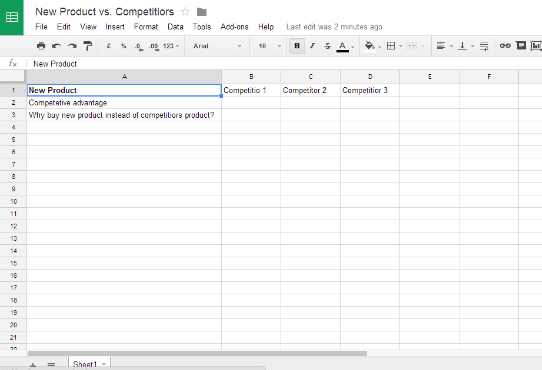Open the Sheet1 tab dropdown arrow
This screenshot has height=370, width=542.
(x=104, y=364)
